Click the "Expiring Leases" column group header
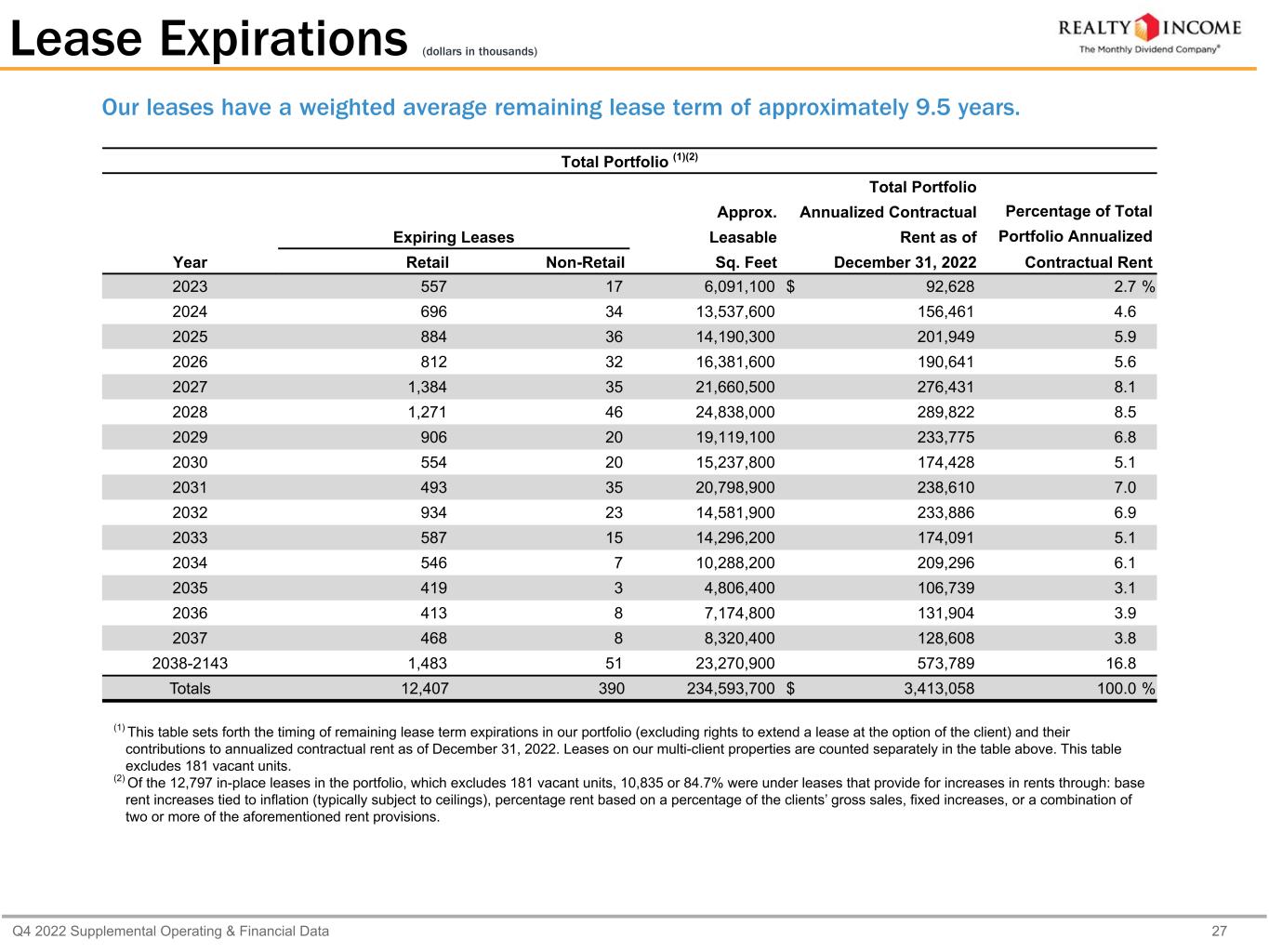The width and height of the screenshot is (1269, 952). click(454, 237)
